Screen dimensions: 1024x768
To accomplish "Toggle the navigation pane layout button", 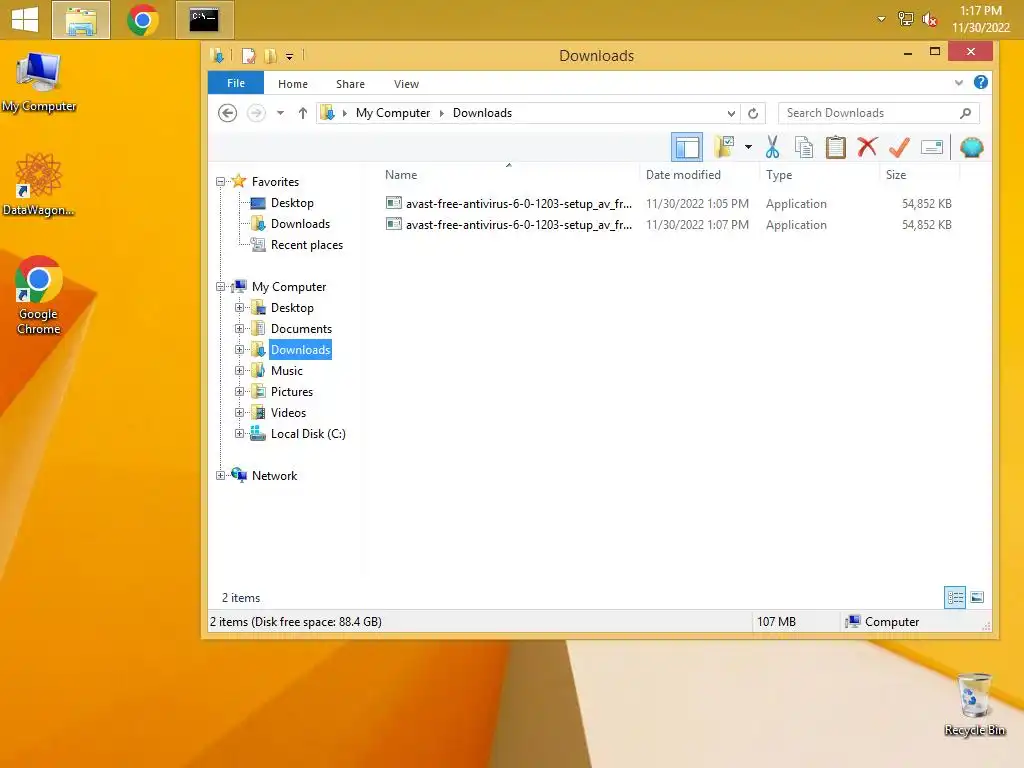I will pos(686,147).
